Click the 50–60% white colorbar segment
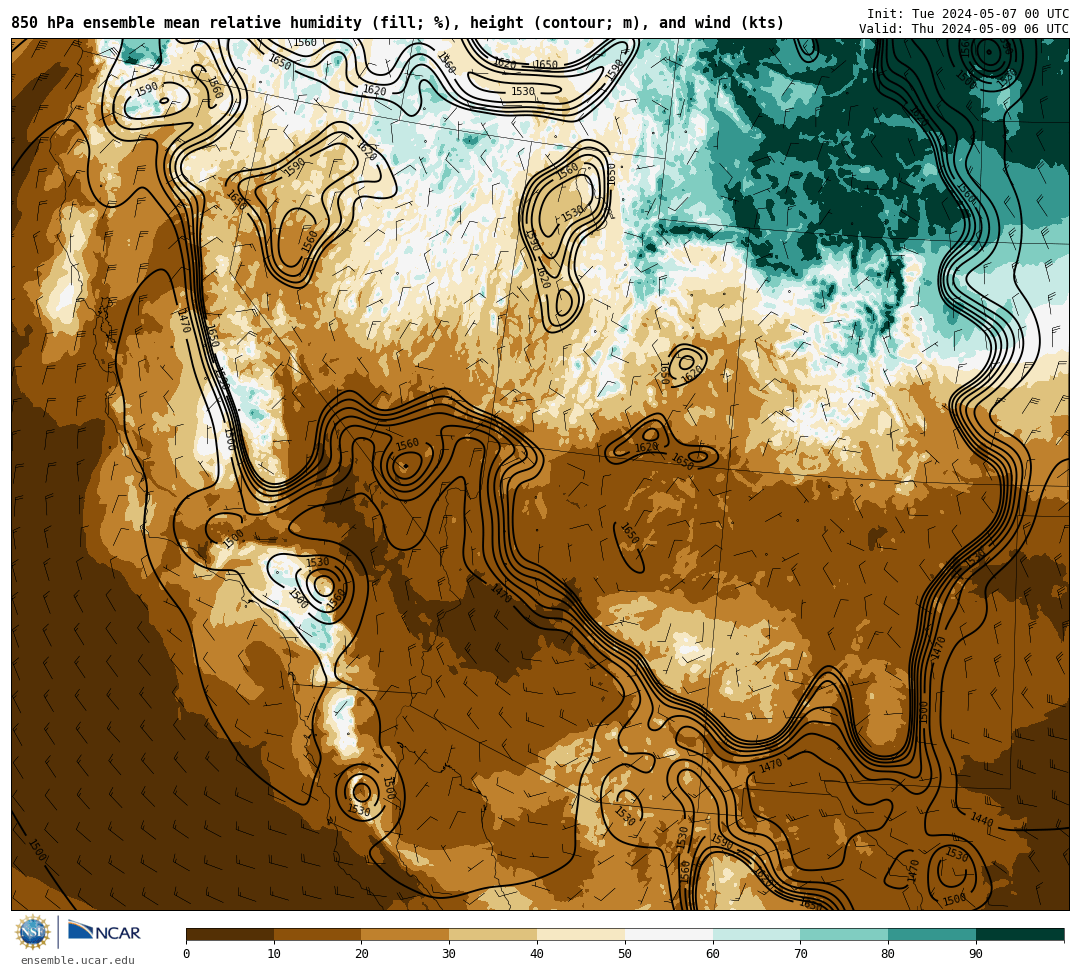The height and width of the screenshot is (973, 1080). click(x=669, y=934)
